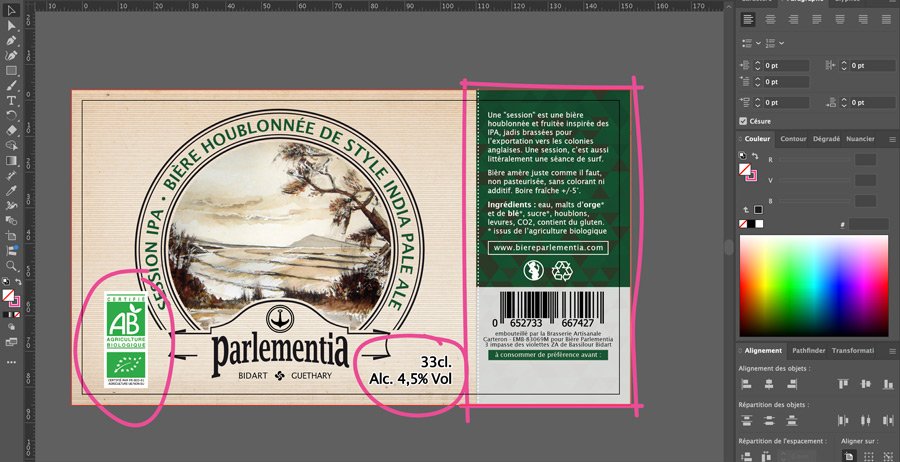Viewport: 900px width, 462px height.
Task: Switch to the Contour tab
Action: click(793, 139)
